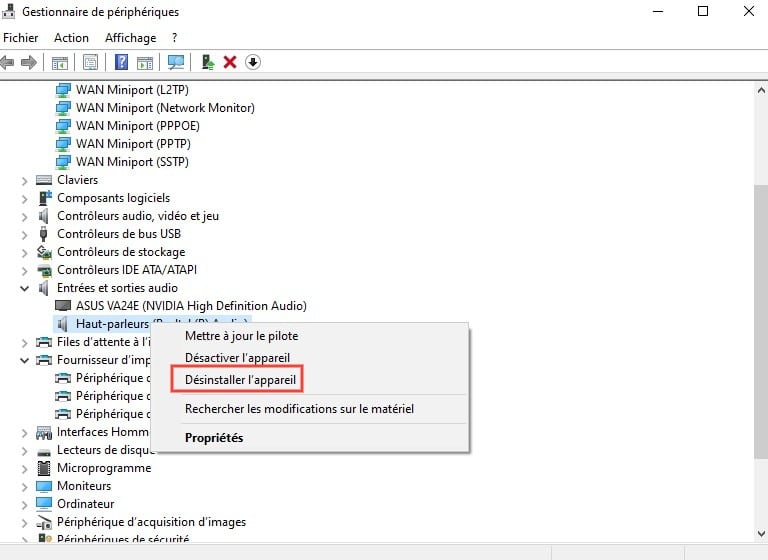Viewport: 768px width, 560px height.
Task: Choose Désactiver l'appareil in context menu
Action: click(x=238, y=358)
